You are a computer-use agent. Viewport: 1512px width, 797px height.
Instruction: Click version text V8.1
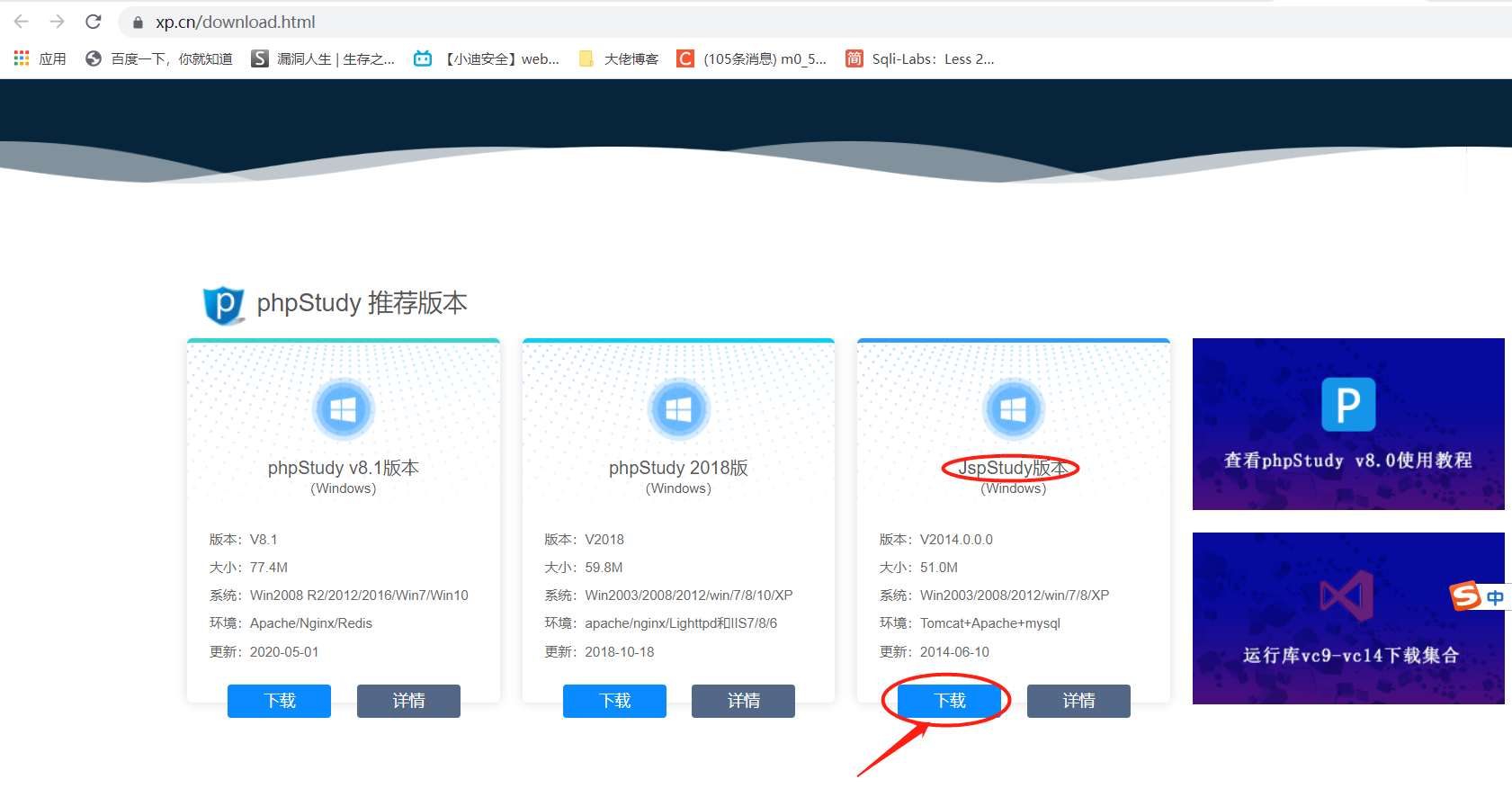(x=264, y=540)
